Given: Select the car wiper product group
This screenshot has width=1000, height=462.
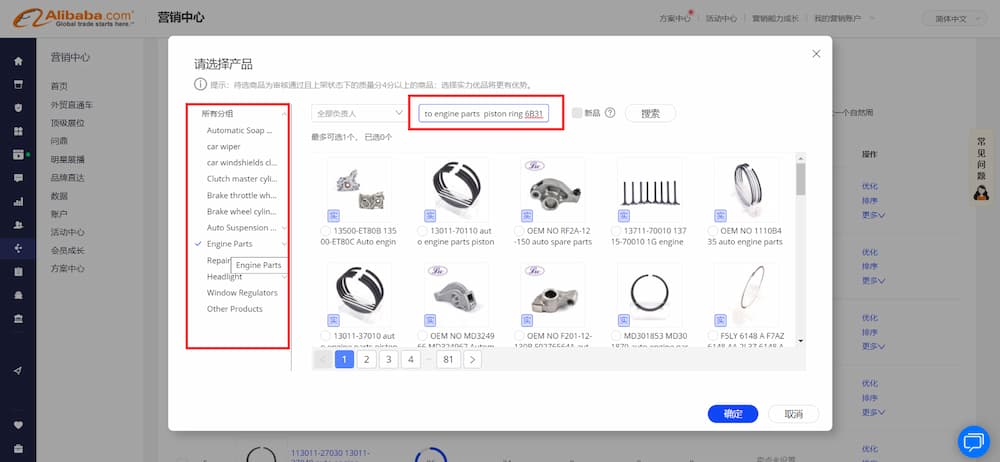Looking at the screenshot, I should [x=224, y=147].
